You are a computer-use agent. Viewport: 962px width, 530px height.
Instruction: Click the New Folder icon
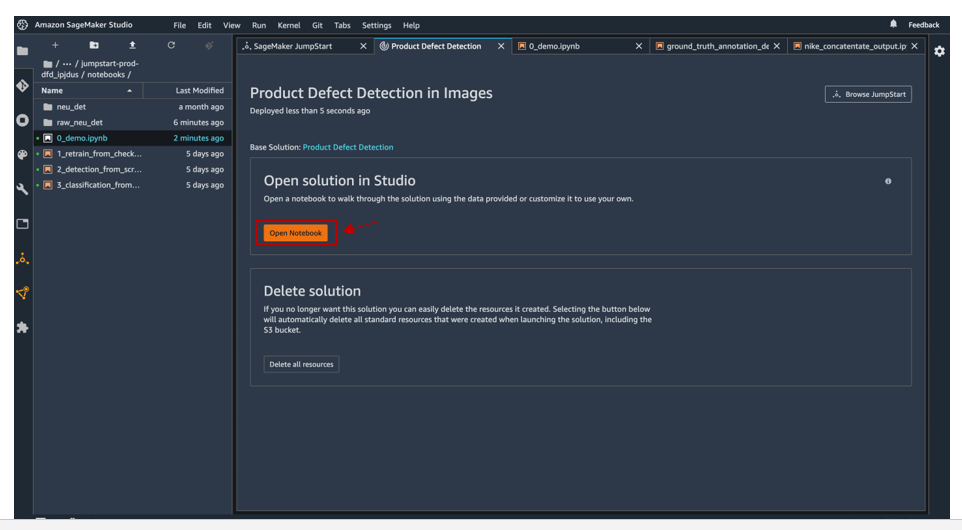tap(94, 45)
